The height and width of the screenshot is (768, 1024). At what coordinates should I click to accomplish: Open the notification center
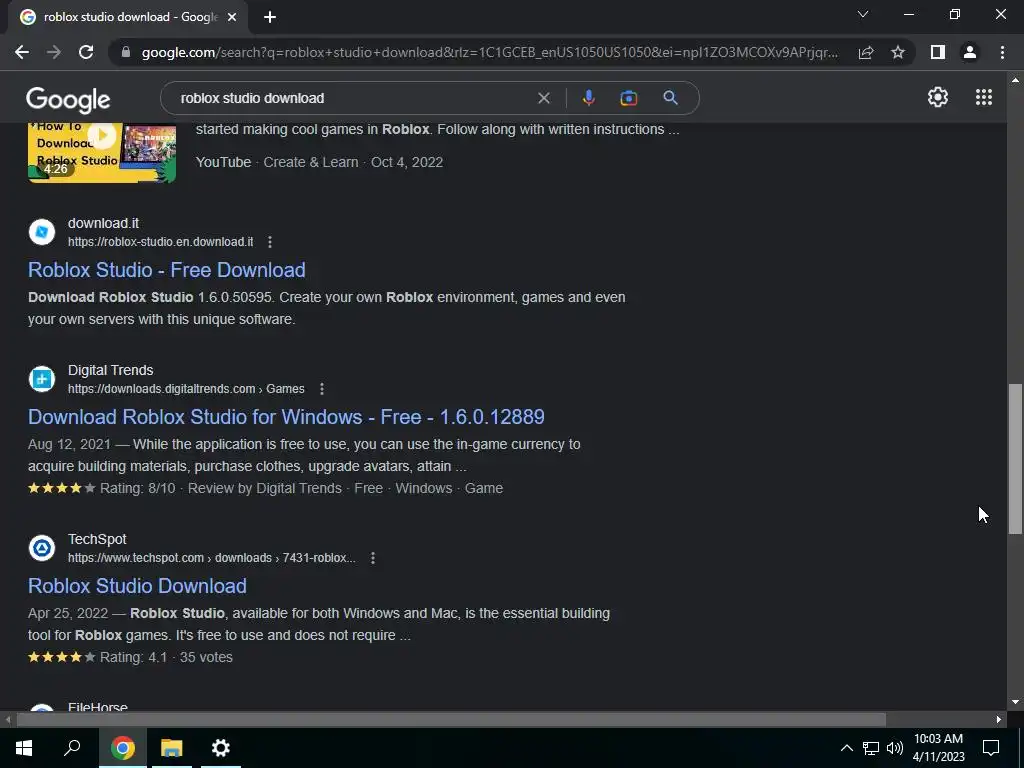tap(991, 748)
